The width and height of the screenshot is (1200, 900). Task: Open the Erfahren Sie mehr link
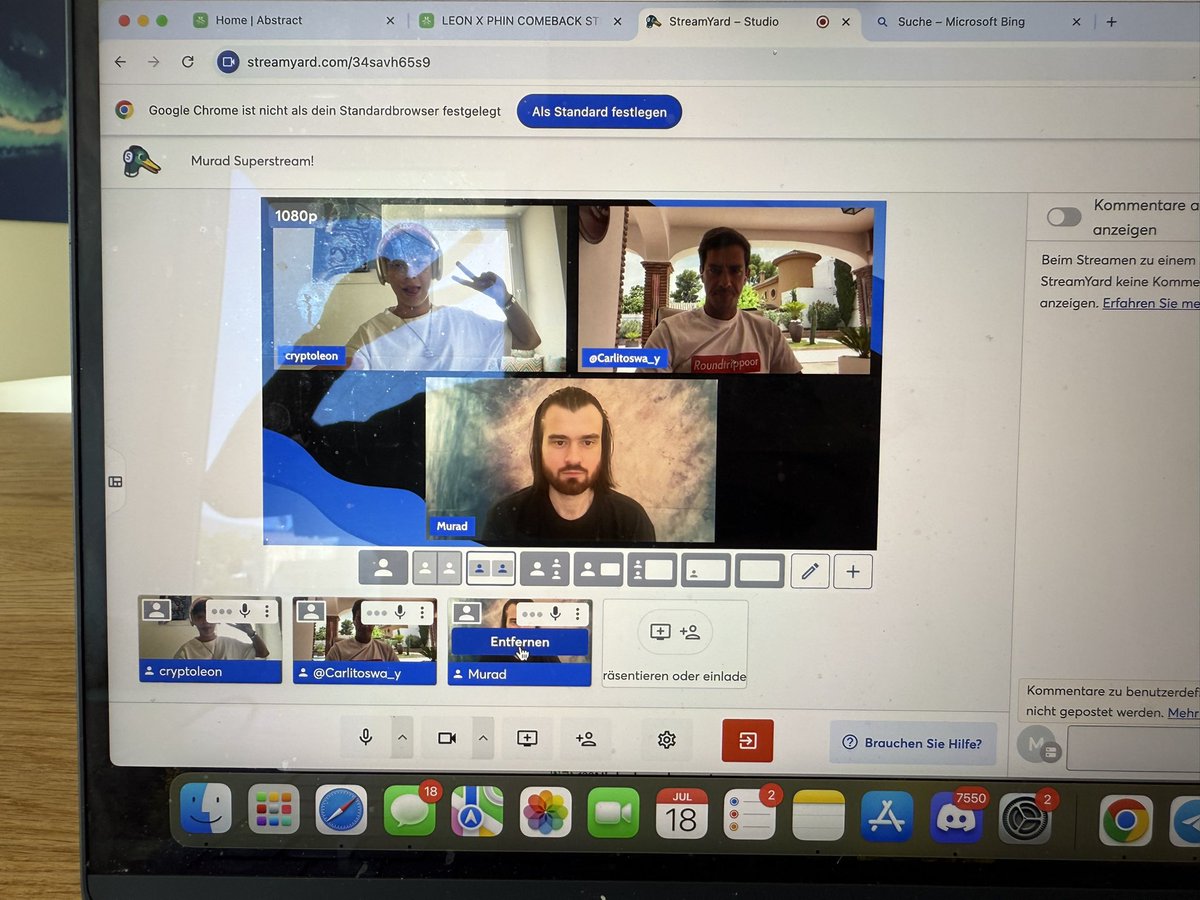click(1151, 303)
